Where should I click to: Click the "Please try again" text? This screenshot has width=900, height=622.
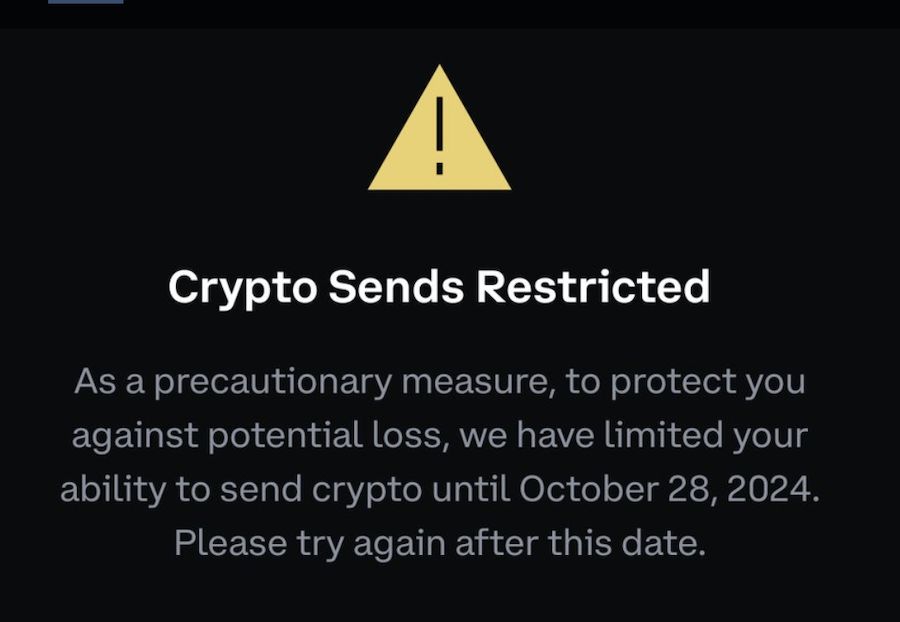pyautogui.click(x=311, y=545)
